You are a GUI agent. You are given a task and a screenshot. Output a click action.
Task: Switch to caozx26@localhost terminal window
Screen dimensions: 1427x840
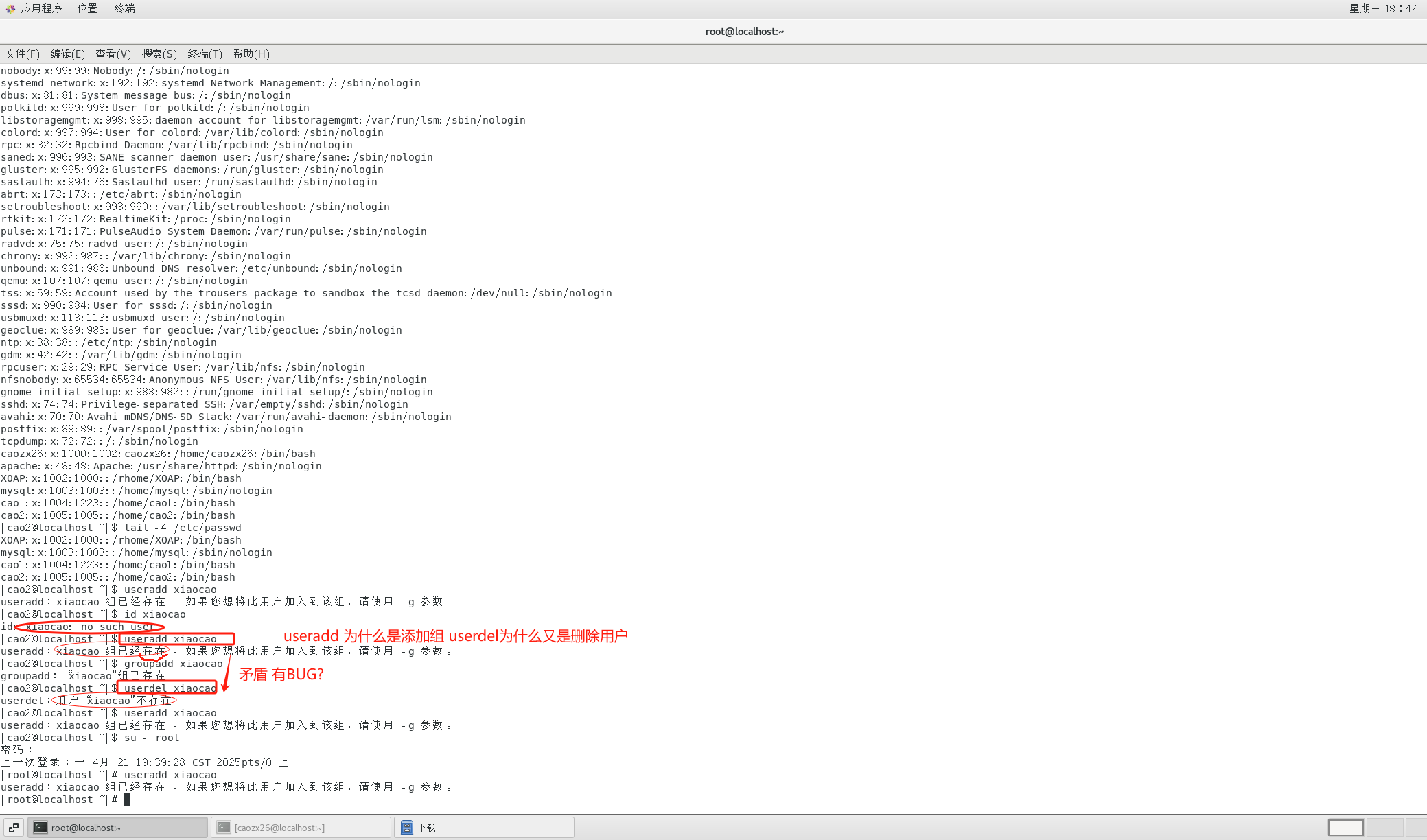click(x=301, y=828)
